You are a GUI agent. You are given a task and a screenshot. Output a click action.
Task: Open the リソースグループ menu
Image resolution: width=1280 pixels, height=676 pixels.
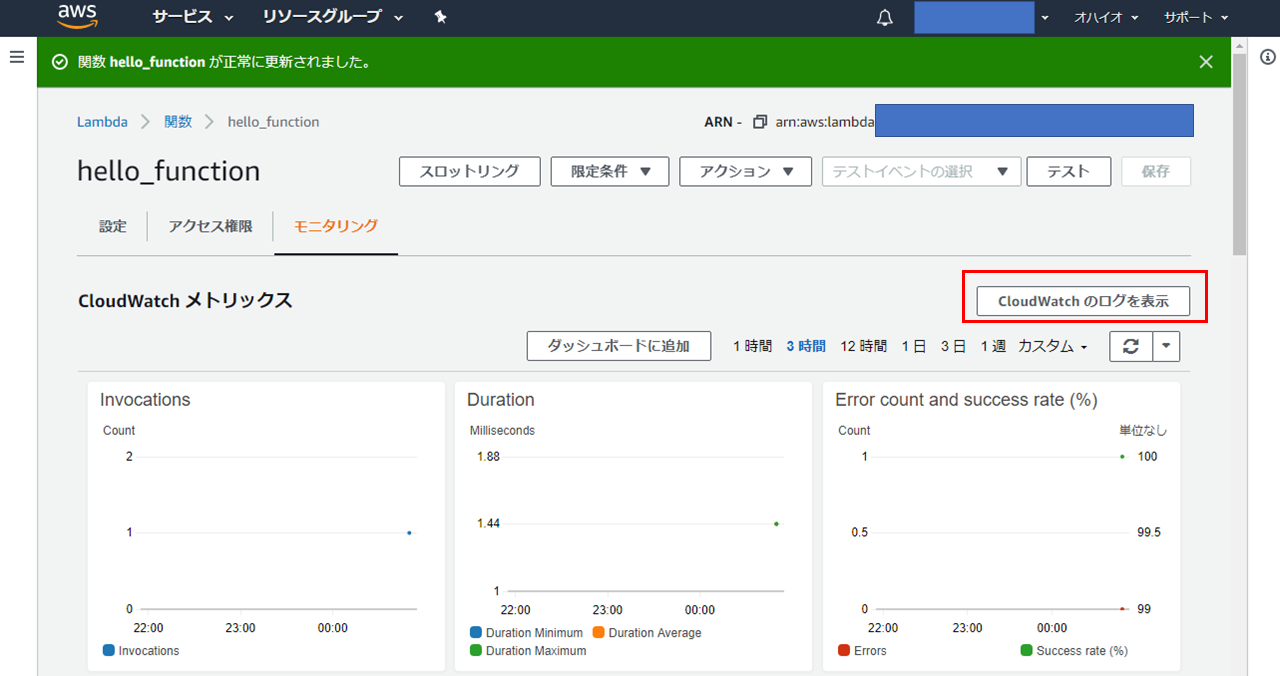pyautogui.click(x=333, y=17)
